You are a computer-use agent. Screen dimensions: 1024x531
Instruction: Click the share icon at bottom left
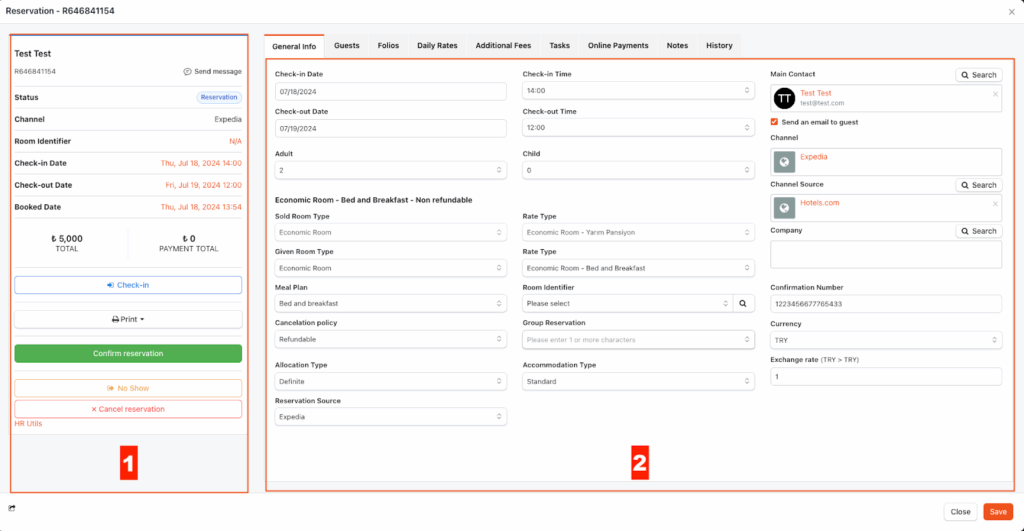12,508
